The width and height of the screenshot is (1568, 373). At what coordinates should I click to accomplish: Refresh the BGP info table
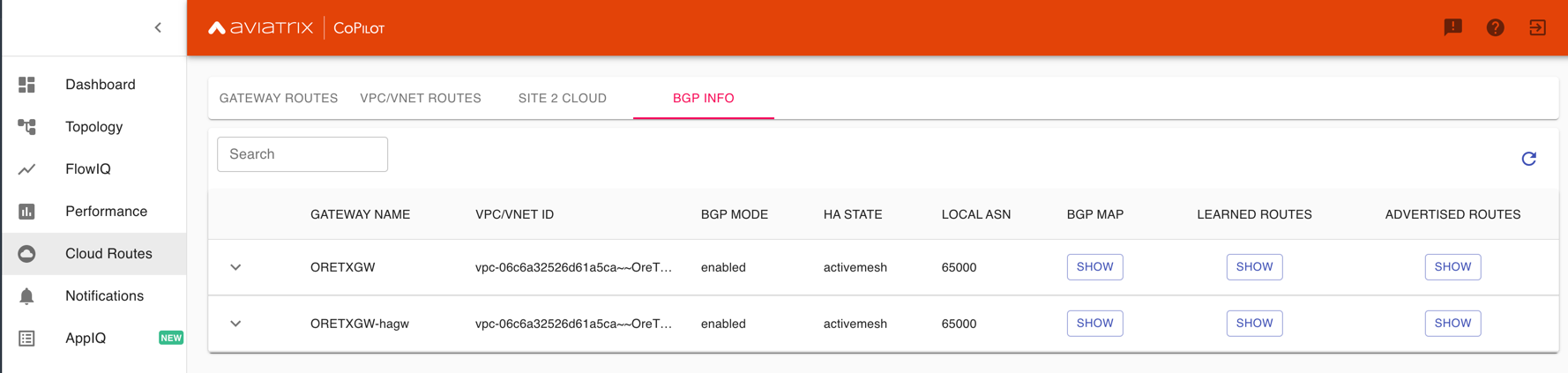pyautogui.click(x=1528, y=159)
